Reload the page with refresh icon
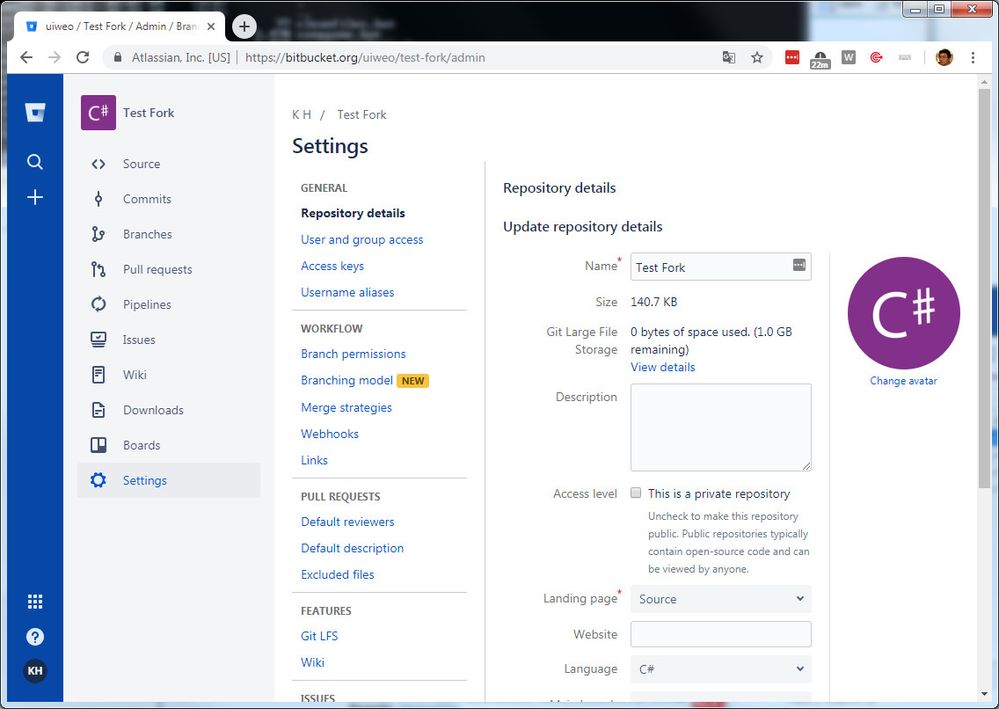This screenshot has width=999, height=709. [83, 57]
